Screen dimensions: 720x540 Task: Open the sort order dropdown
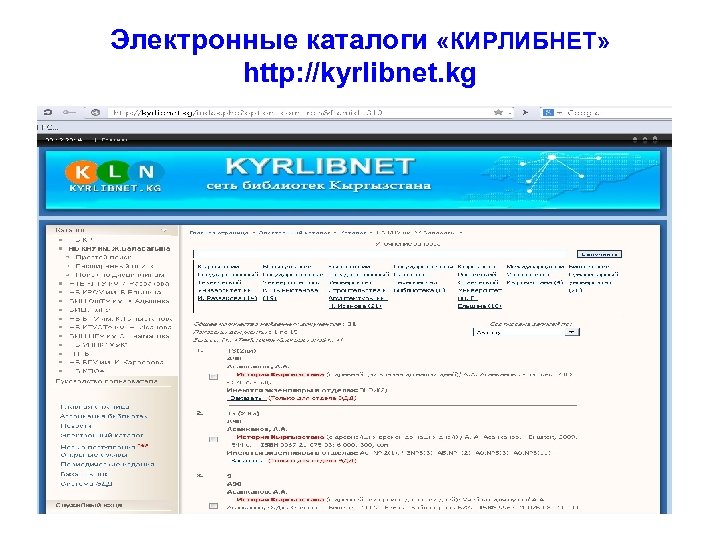pos(526,332)
